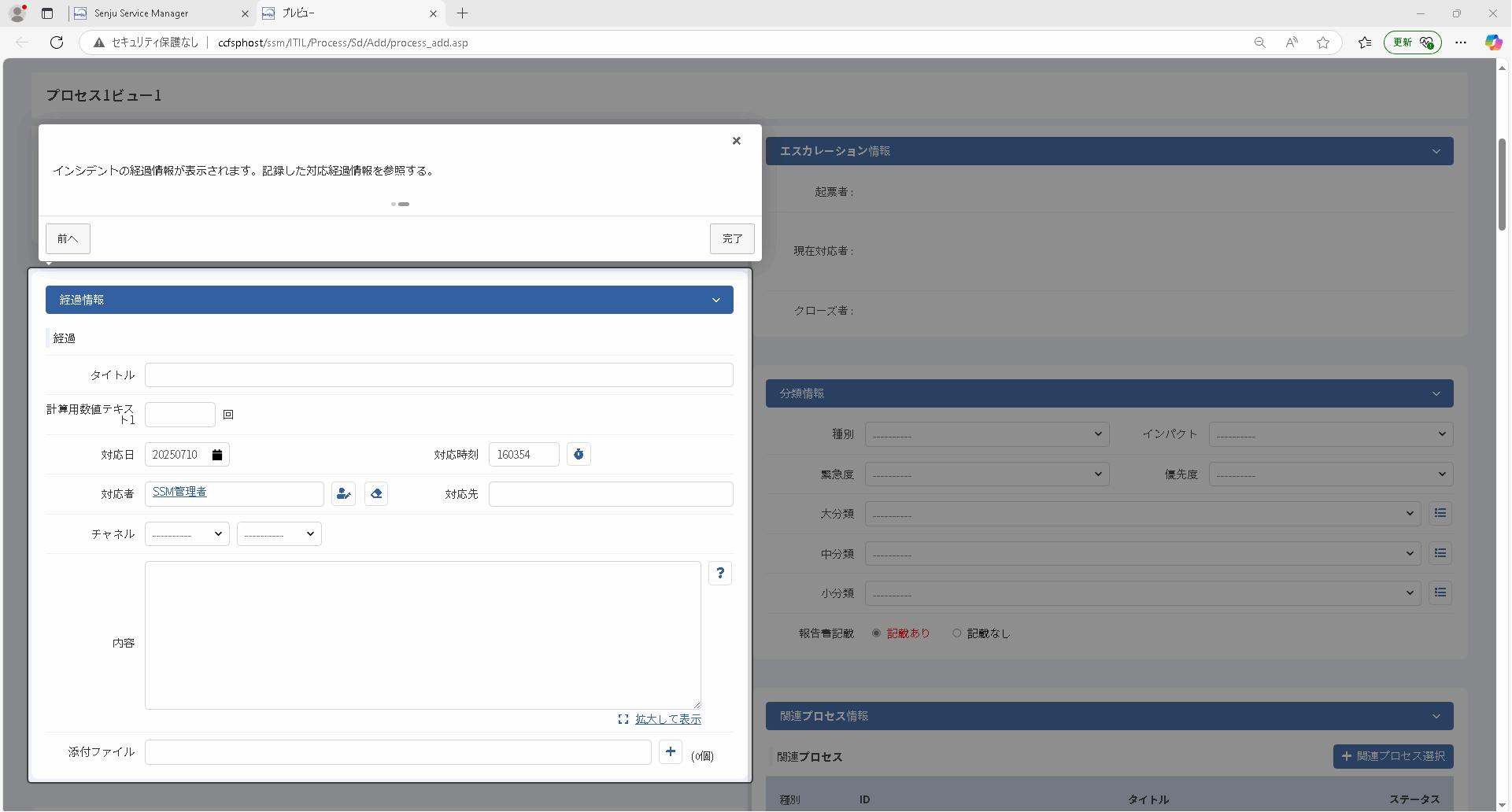Open the help question mark beside 内容
This screenshot has height=812, width=1512.
720,573
